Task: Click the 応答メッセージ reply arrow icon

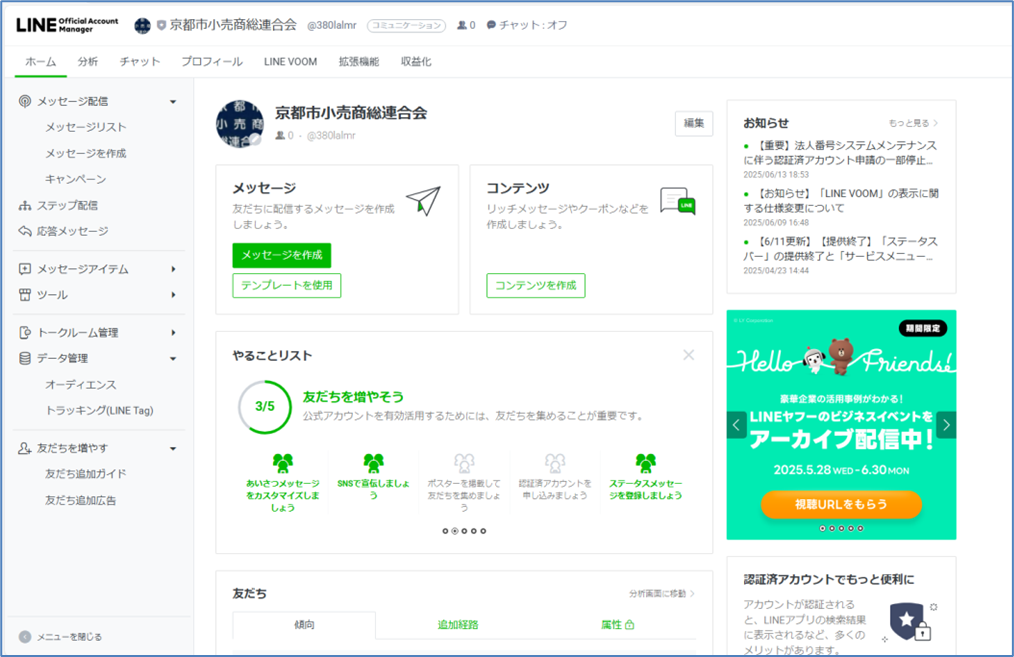Action: 25,231
